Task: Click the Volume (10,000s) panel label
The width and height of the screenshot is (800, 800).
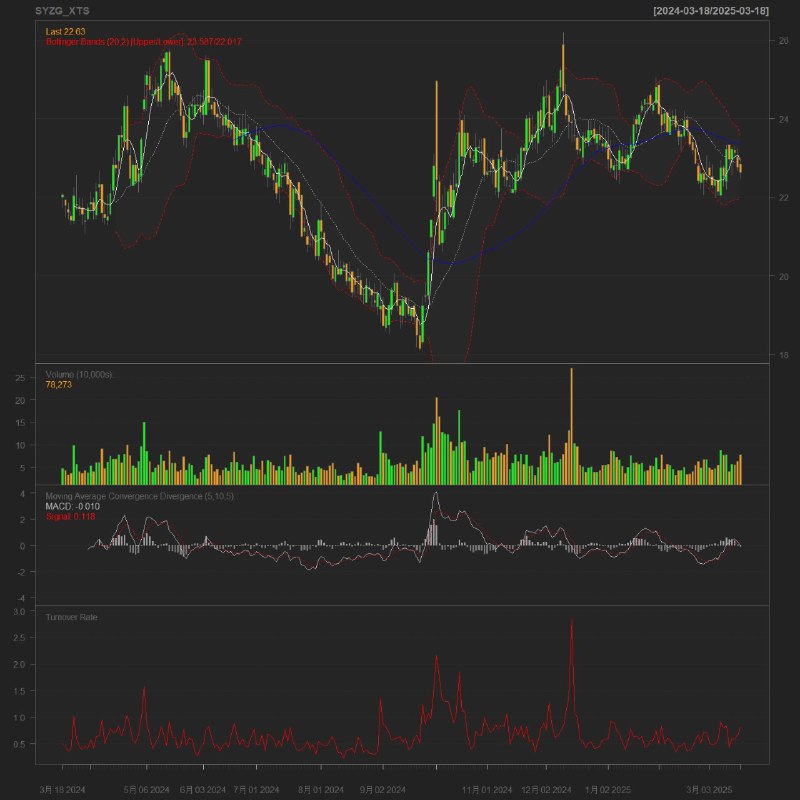Action: 80,373
